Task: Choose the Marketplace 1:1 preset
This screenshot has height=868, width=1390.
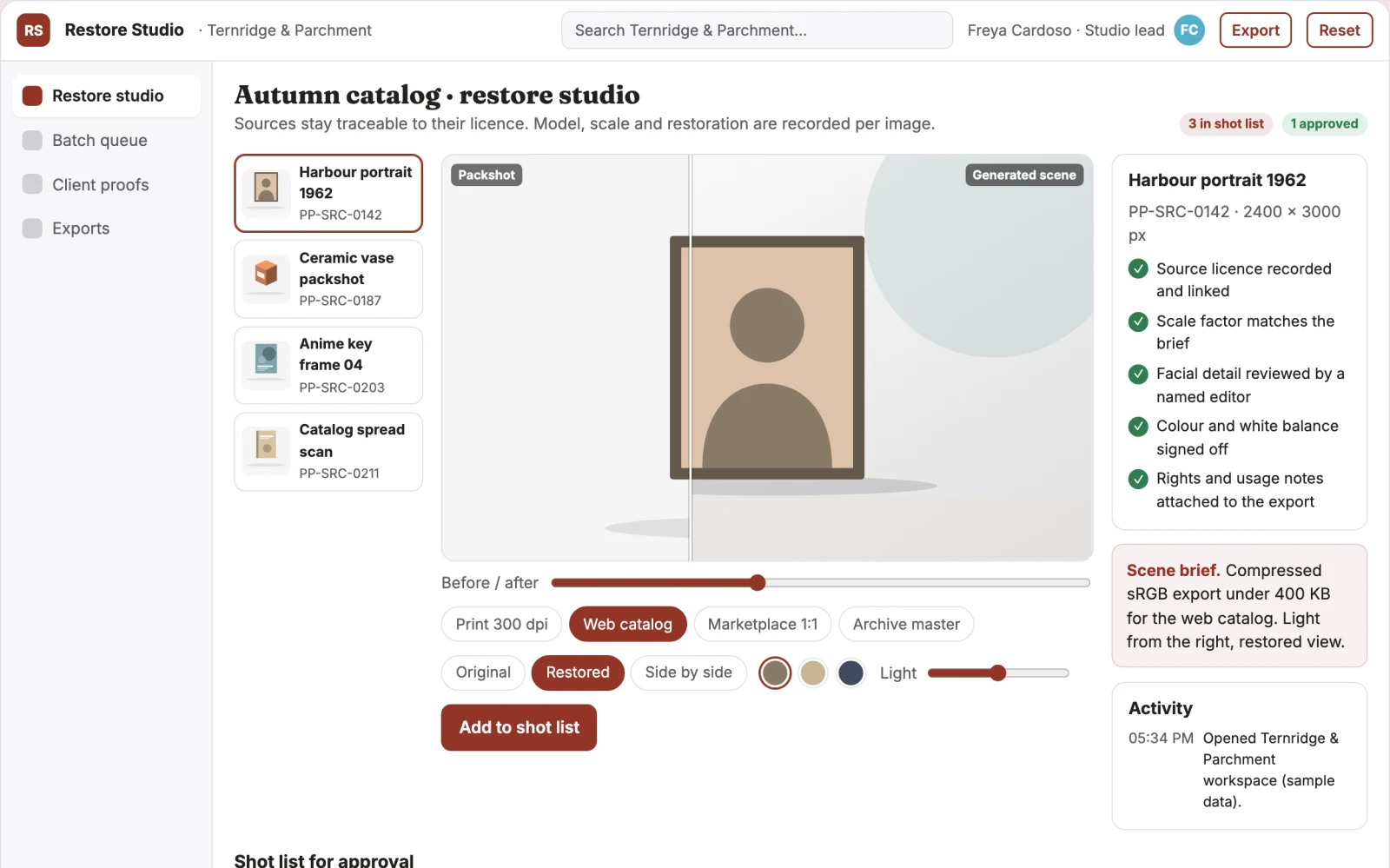Action: 762,624
